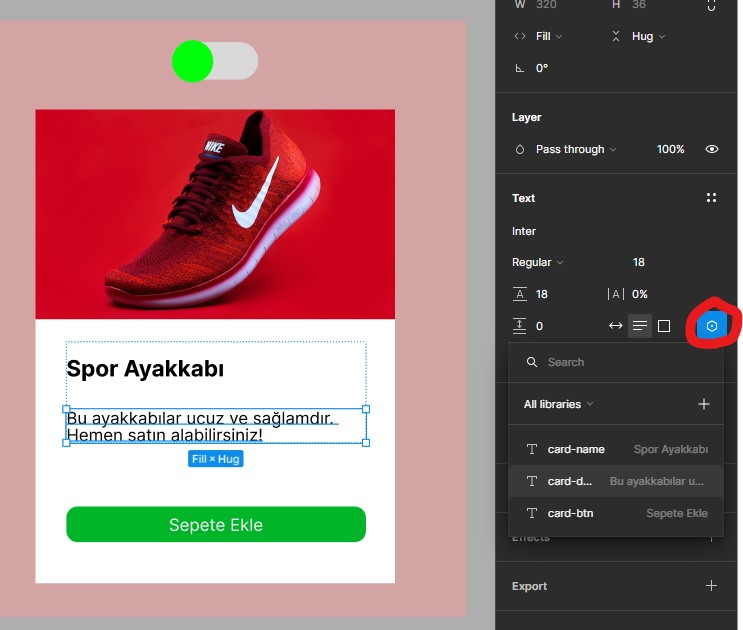This screenshot has width=743, height=630.
Task: Select the Spor Ayakkabı heading text
Action: (145, 369)
